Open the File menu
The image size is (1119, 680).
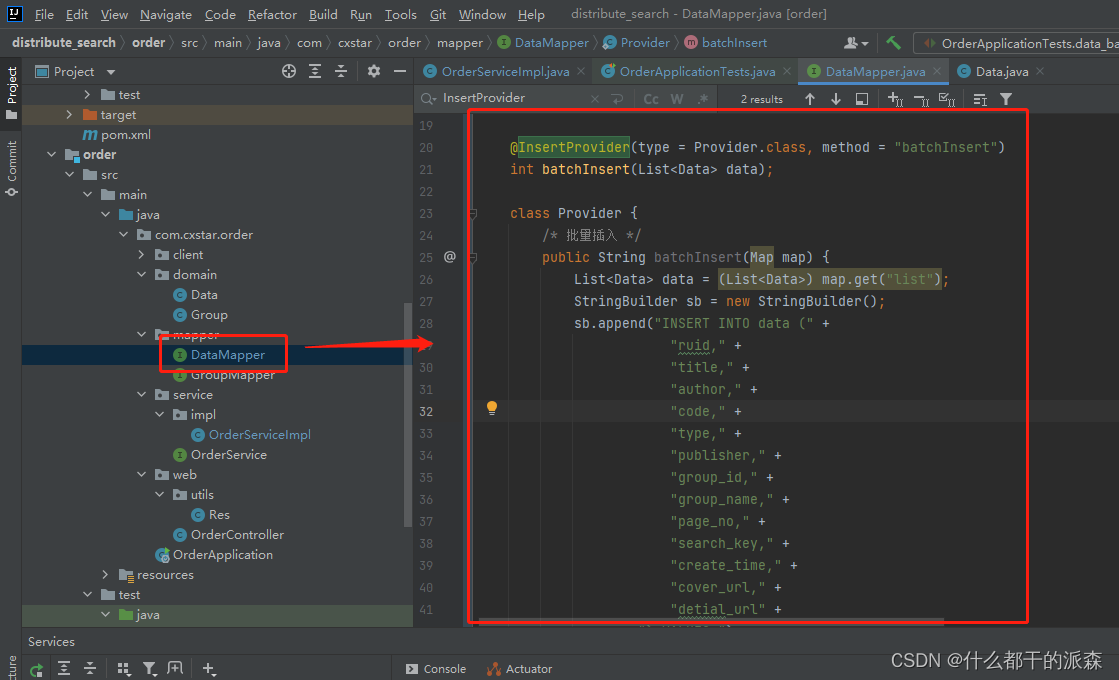[x=44, y=14]
